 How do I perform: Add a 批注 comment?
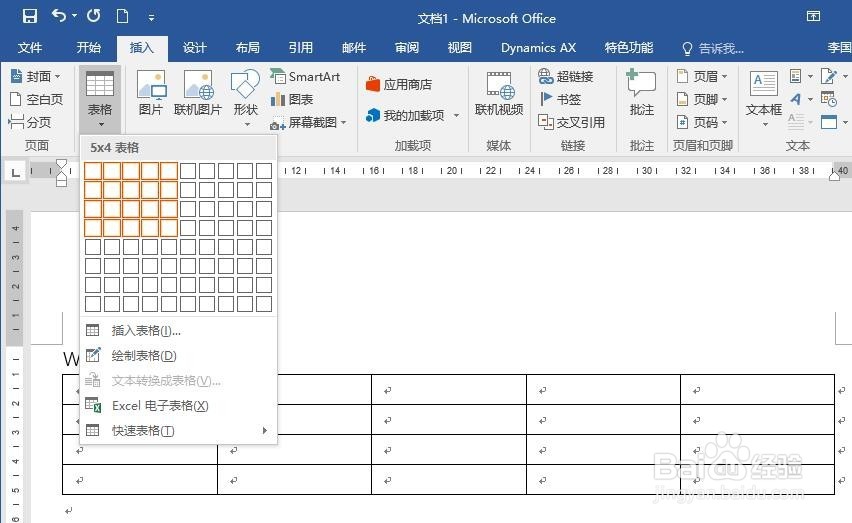[642, 92]
